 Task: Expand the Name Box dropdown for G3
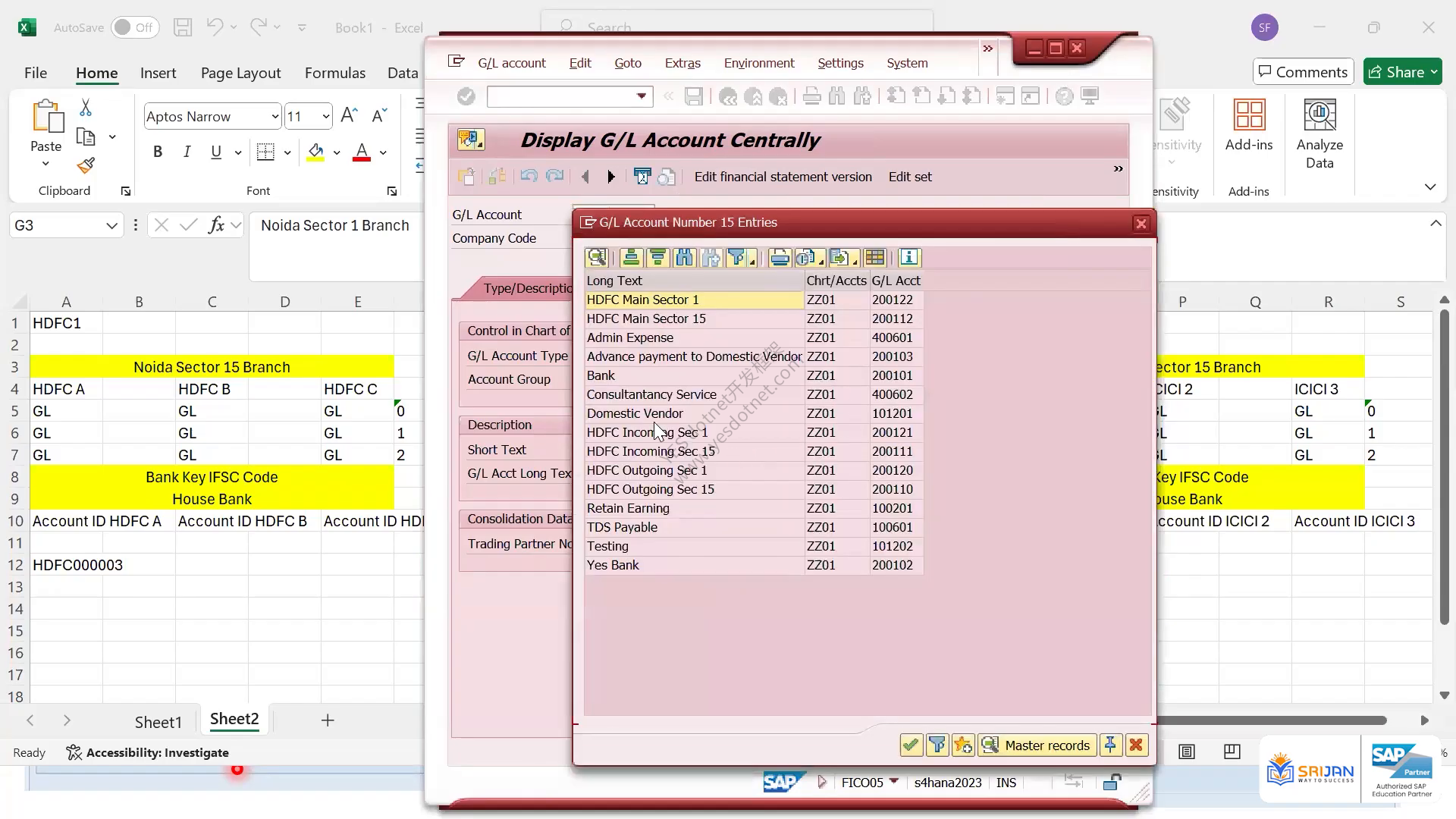point(111,225)
